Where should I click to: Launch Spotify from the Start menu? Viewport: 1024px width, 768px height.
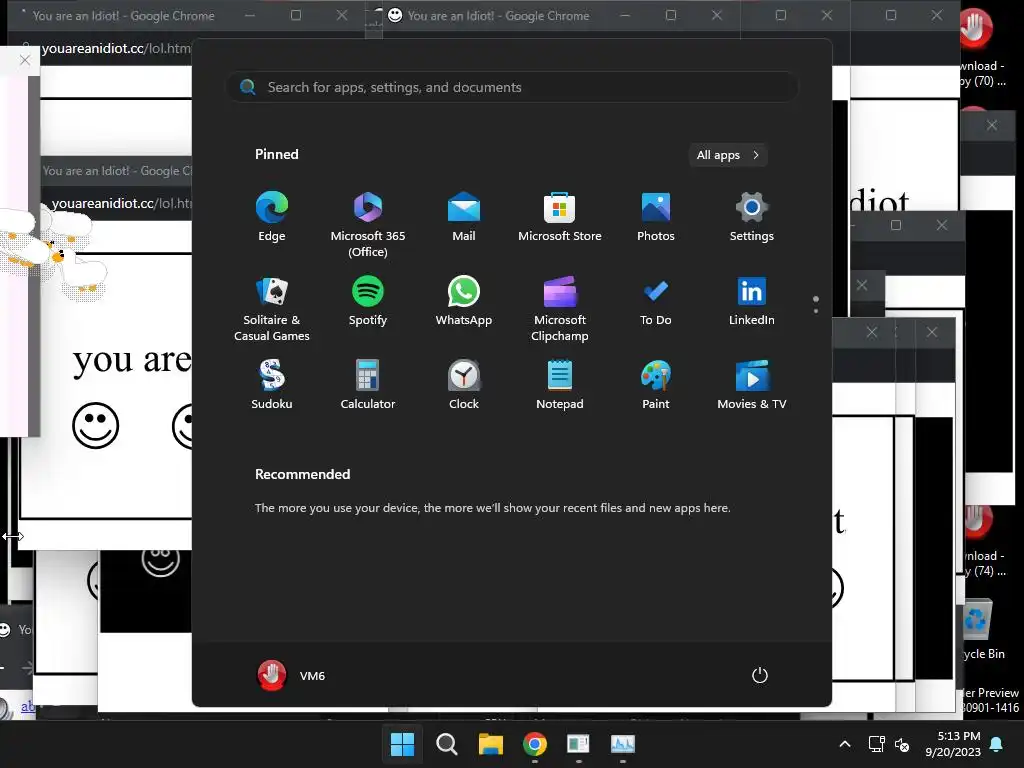(368, 301)
